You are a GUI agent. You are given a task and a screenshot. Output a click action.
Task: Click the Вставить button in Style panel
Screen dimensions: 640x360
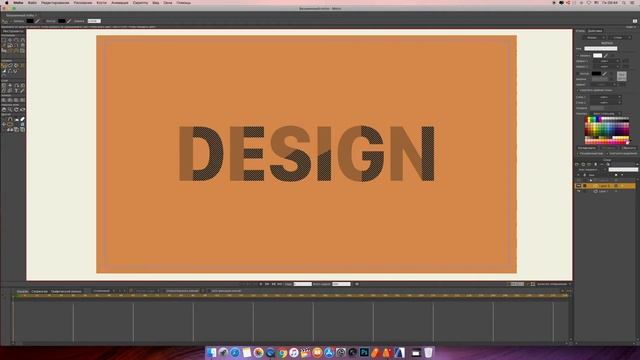pyautogui.click(x=609, y=148)
